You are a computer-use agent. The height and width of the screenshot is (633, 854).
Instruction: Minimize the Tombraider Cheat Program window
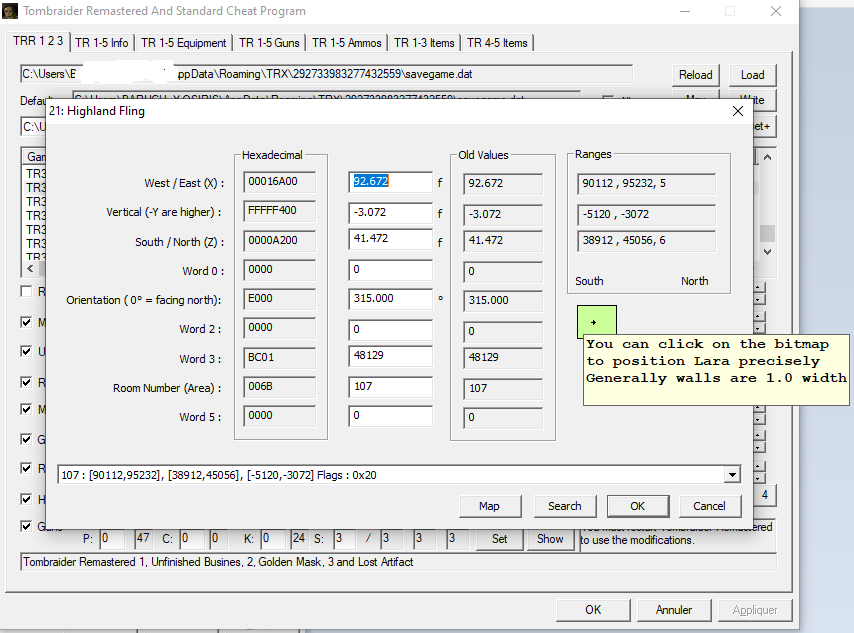coord(685,11)
